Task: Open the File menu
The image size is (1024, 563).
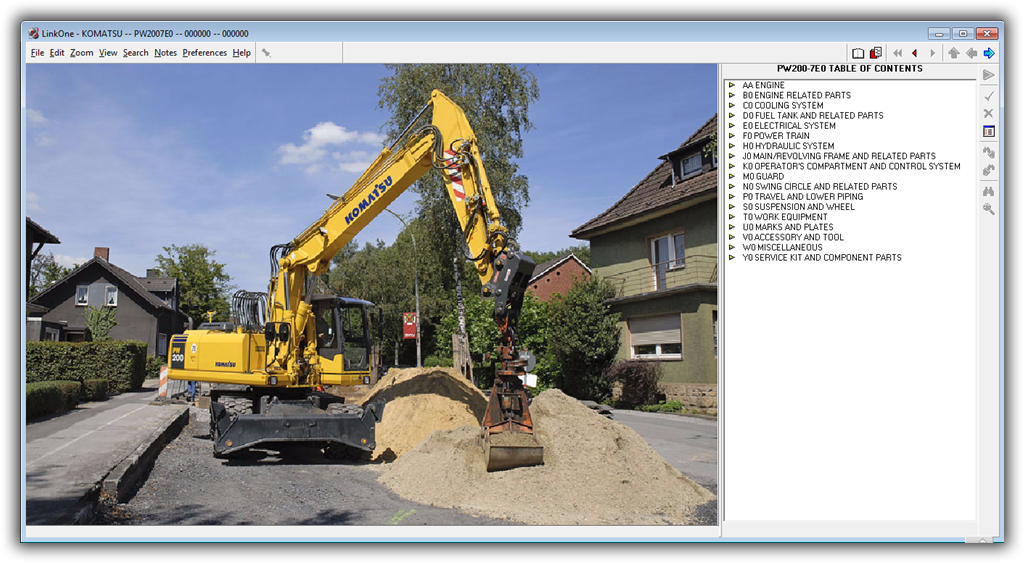Action: pos(37,53)
